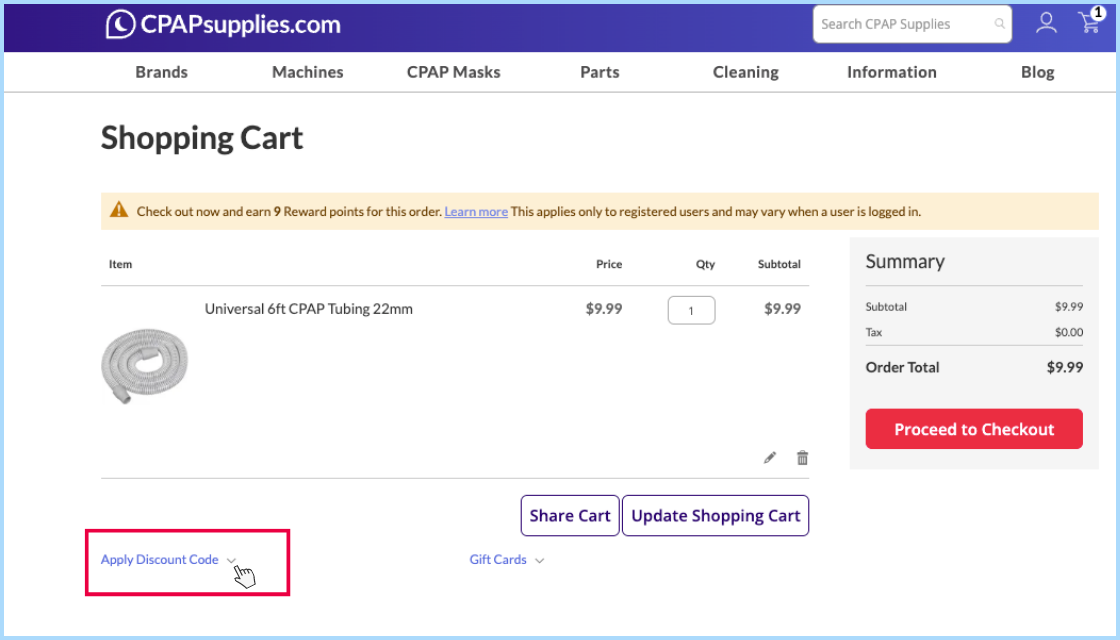This screenshot has width=1120, height=640.
Task: Click the user account icon
Action: click(x=1046, y=23)
